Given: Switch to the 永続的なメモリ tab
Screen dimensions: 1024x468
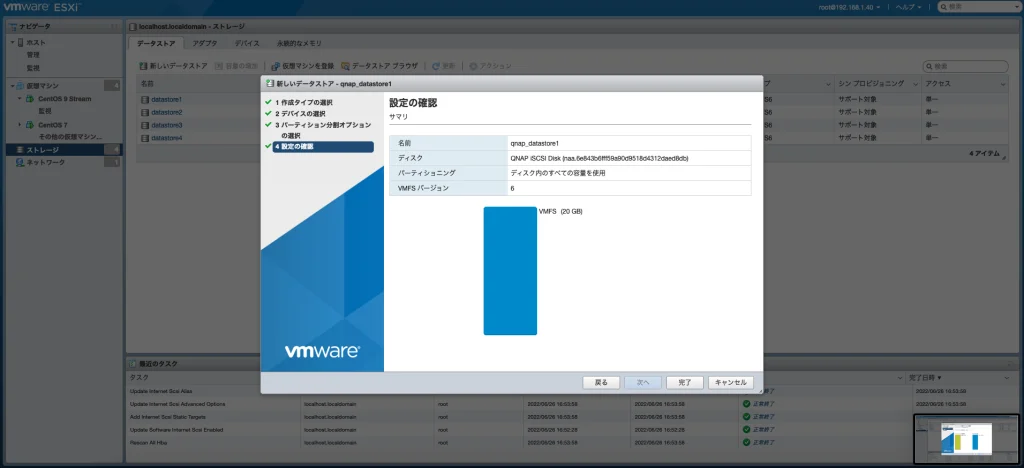Looking at the screenshot, I should coord(298,43).
